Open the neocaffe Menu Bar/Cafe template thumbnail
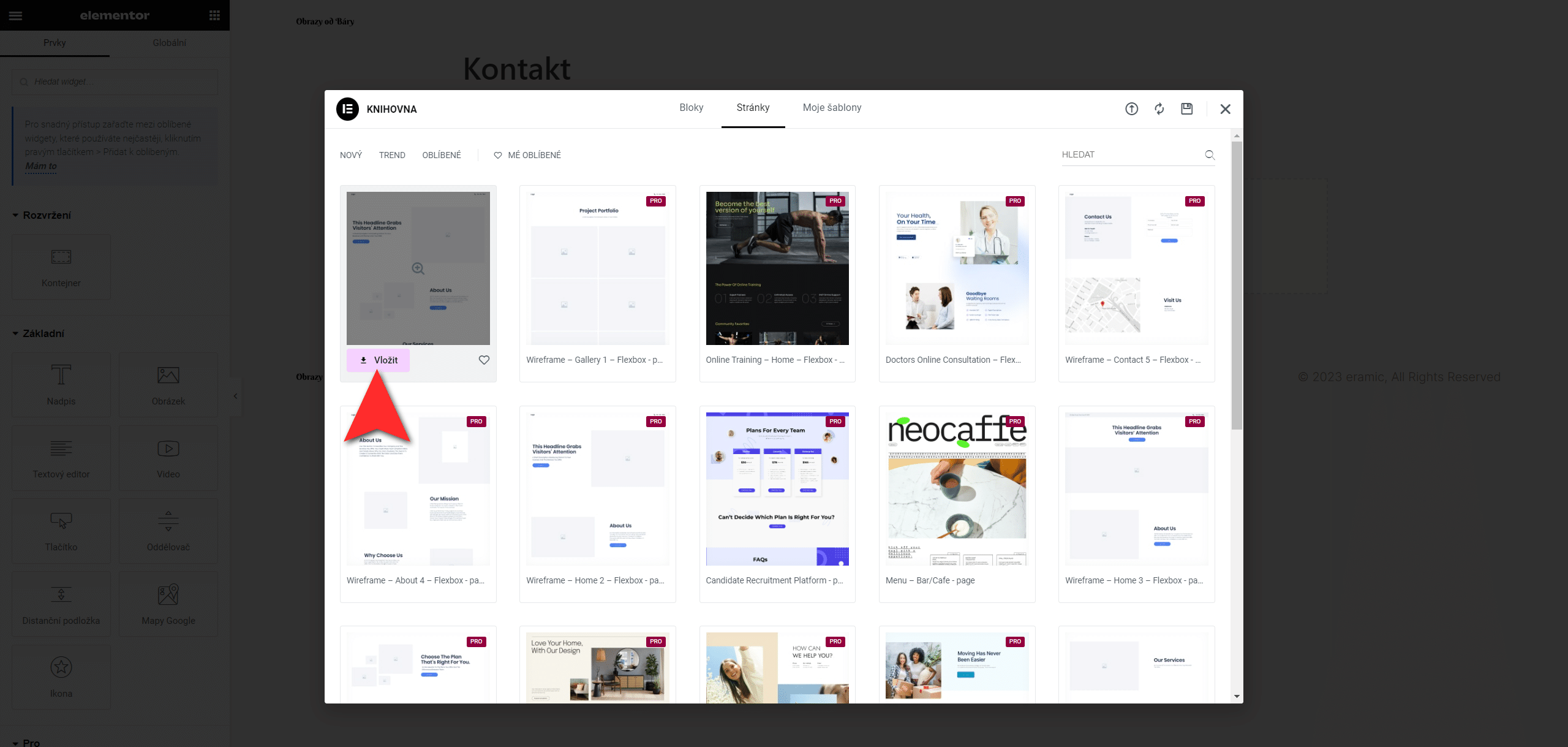Image resolution: width=1568 pixels, height=747 pixels. (957, 488)
